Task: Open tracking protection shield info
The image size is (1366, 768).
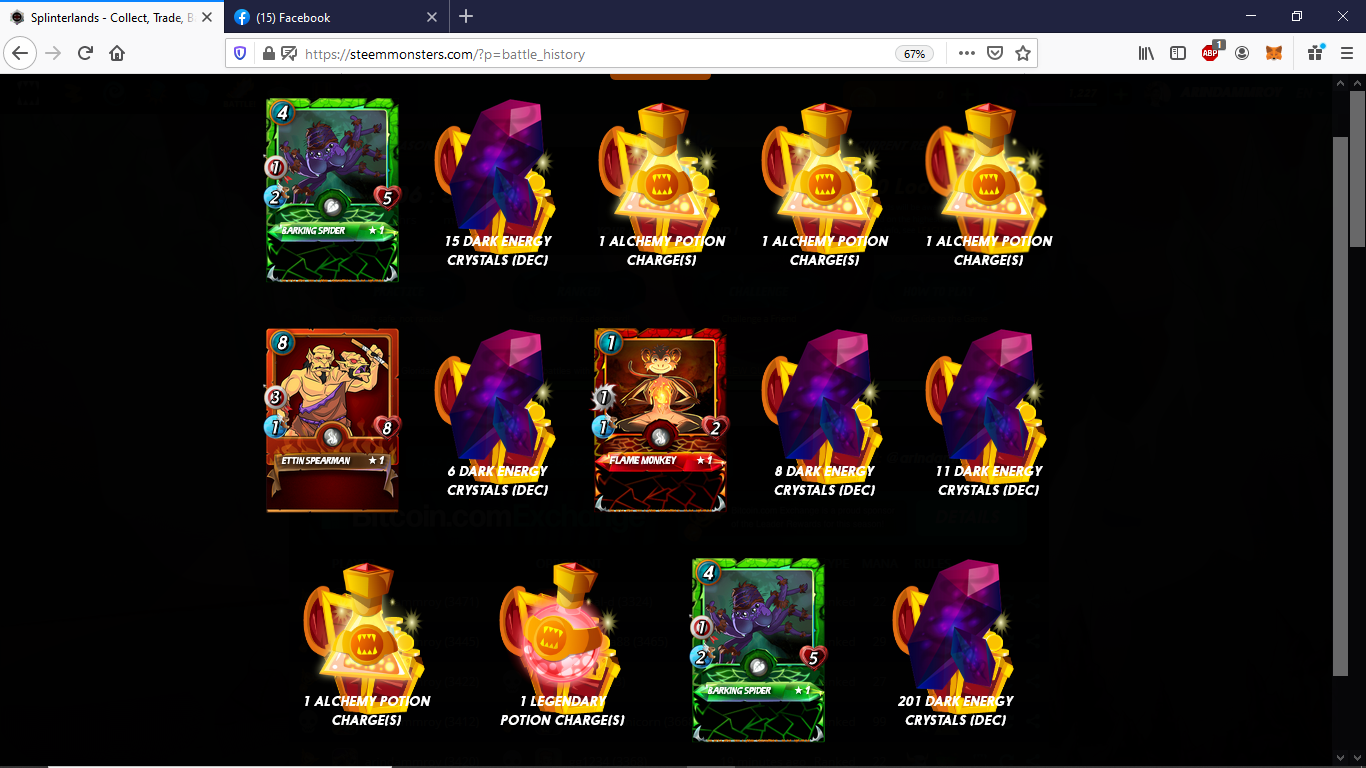Action: (x=240, y=54)
